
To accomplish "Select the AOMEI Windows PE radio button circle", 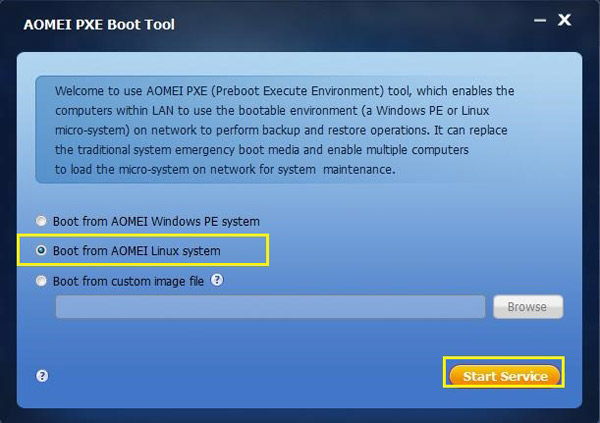I will (x=41, y=221).
